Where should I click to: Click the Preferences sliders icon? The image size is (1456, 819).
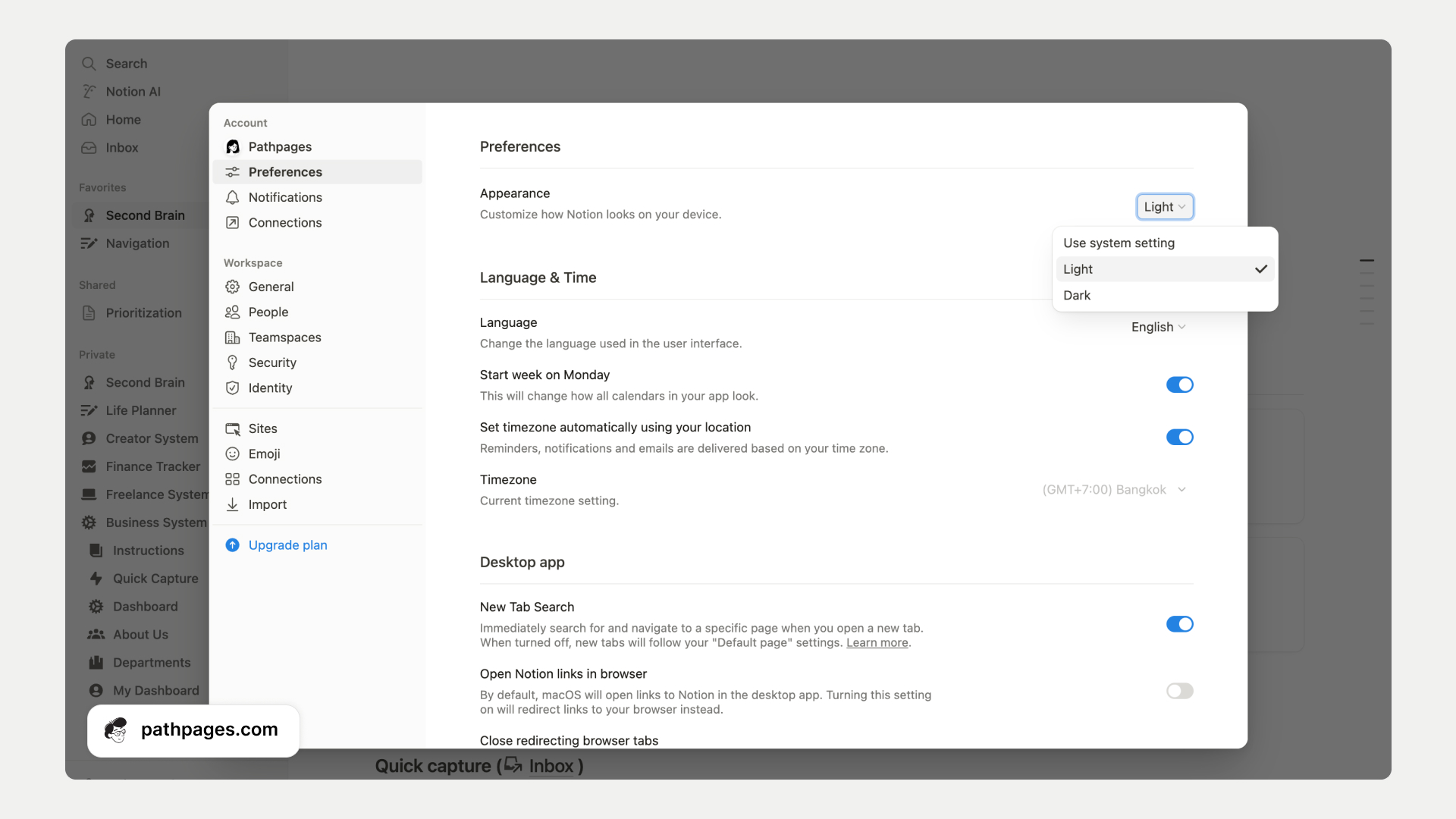(233, 172)
